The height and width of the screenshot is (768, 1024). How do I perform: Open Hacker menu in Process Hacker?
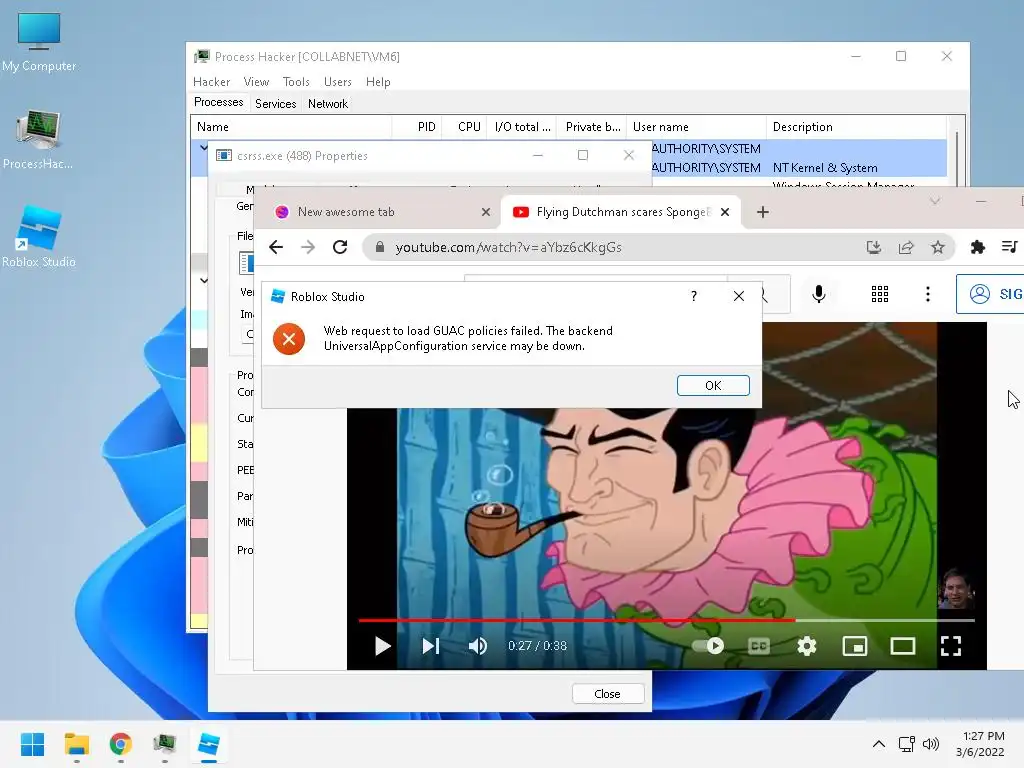[x=211, y=82]
